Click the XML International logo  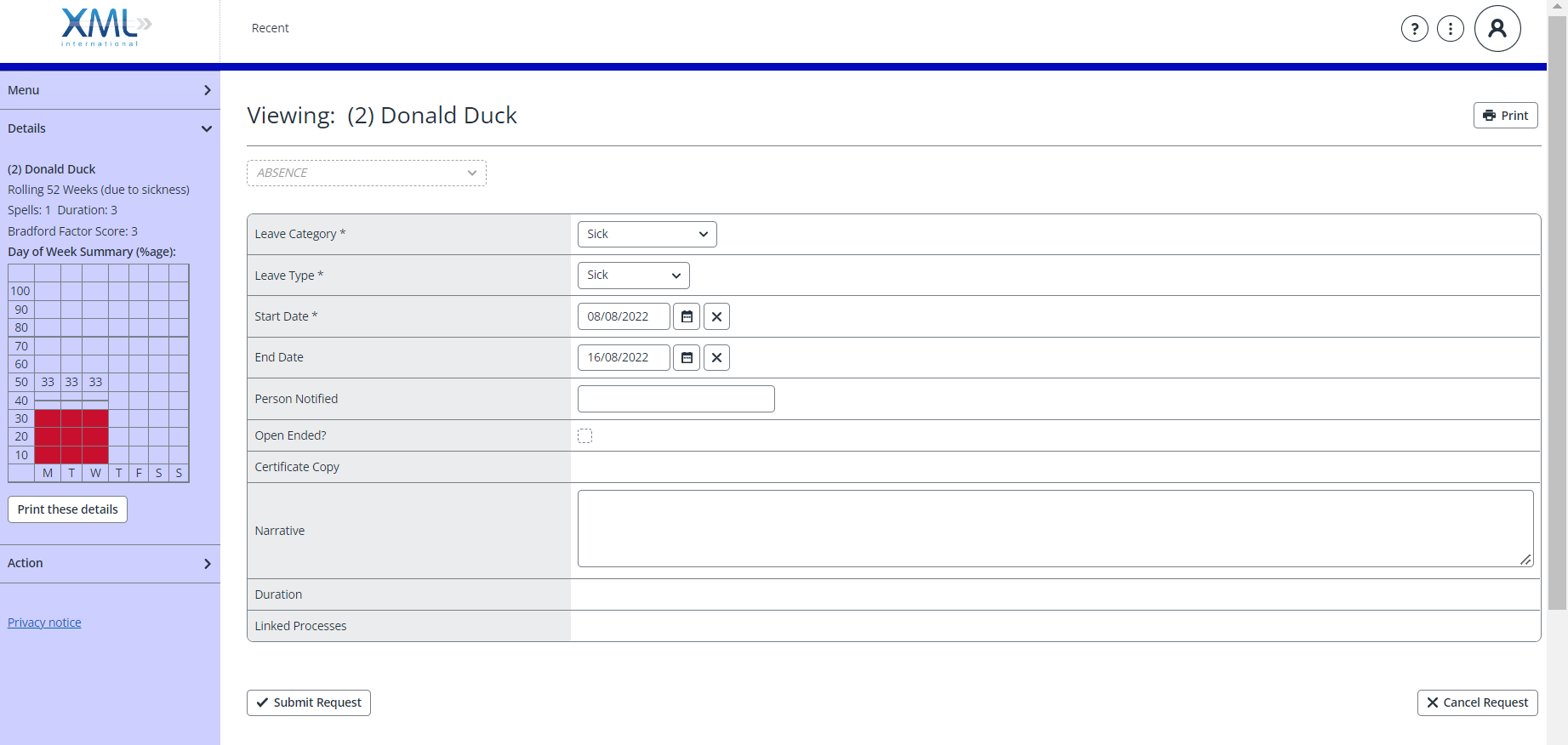(x=106, y=27)
